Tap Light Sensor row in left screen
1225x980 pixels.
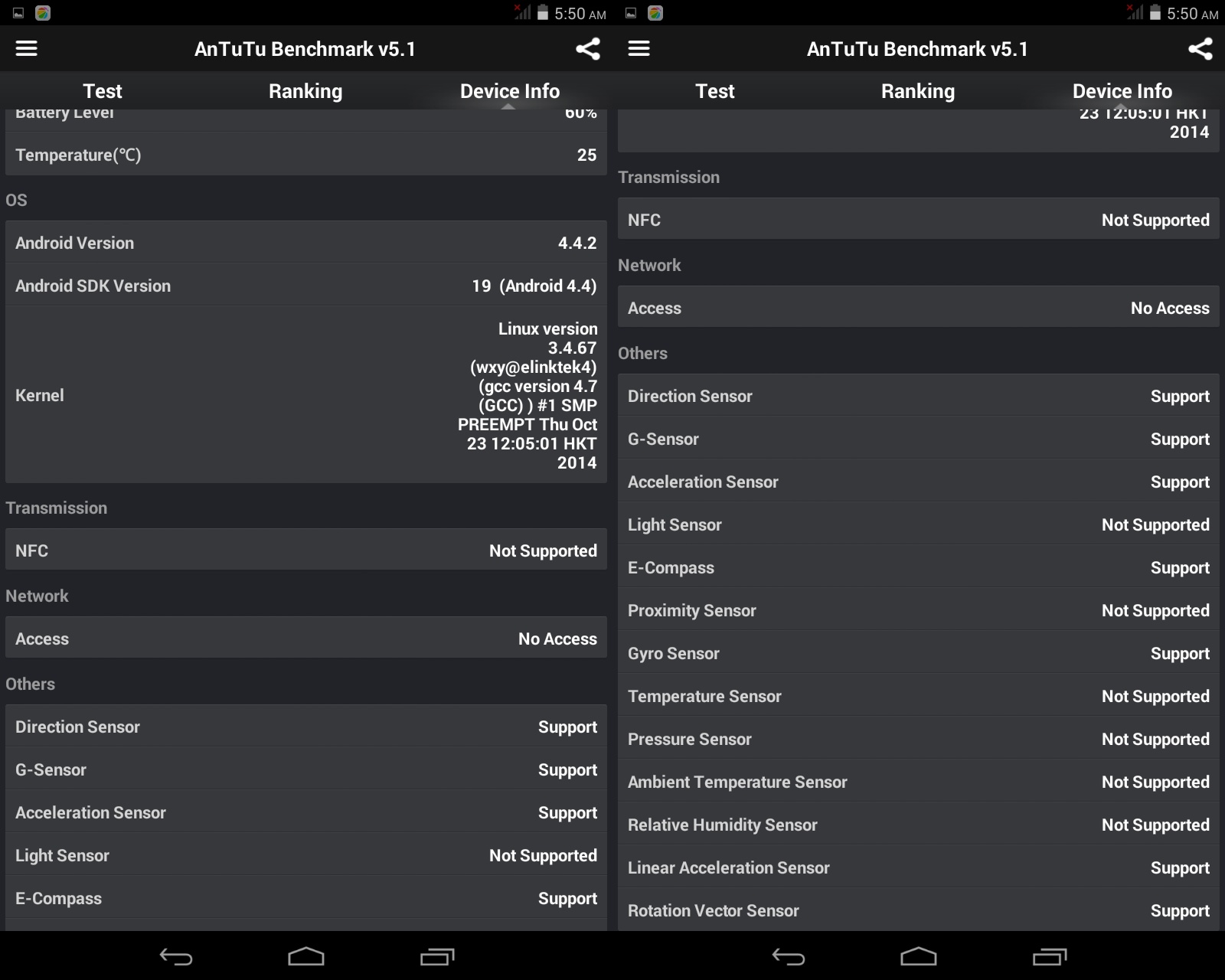click(306, 855)
